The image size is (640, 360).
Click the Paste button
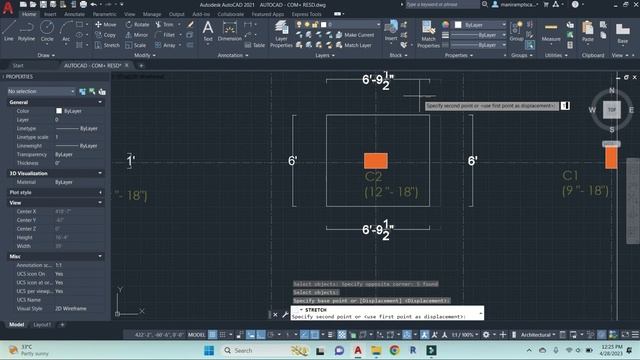tap(587, 32)
